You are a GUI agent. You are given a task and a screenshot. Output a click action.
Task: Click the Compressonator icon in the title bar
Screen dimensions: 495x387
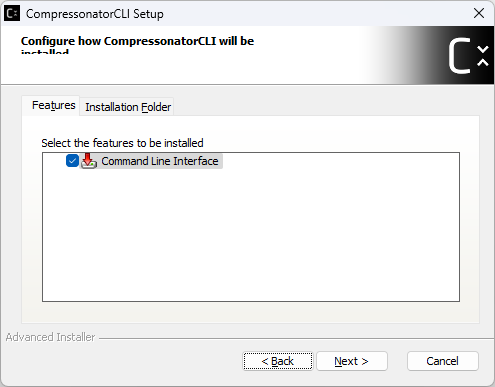[x=12, y=14]
